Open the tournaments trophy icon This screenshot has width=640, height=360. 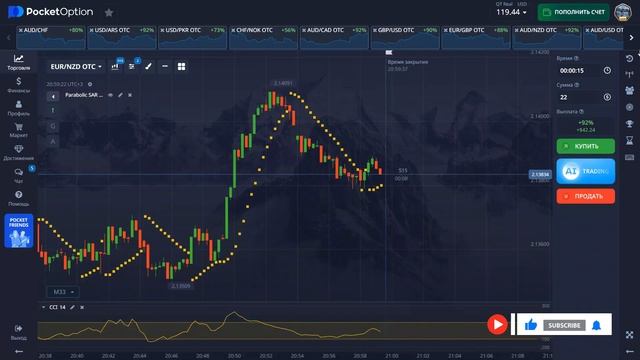tap(629, 124)
